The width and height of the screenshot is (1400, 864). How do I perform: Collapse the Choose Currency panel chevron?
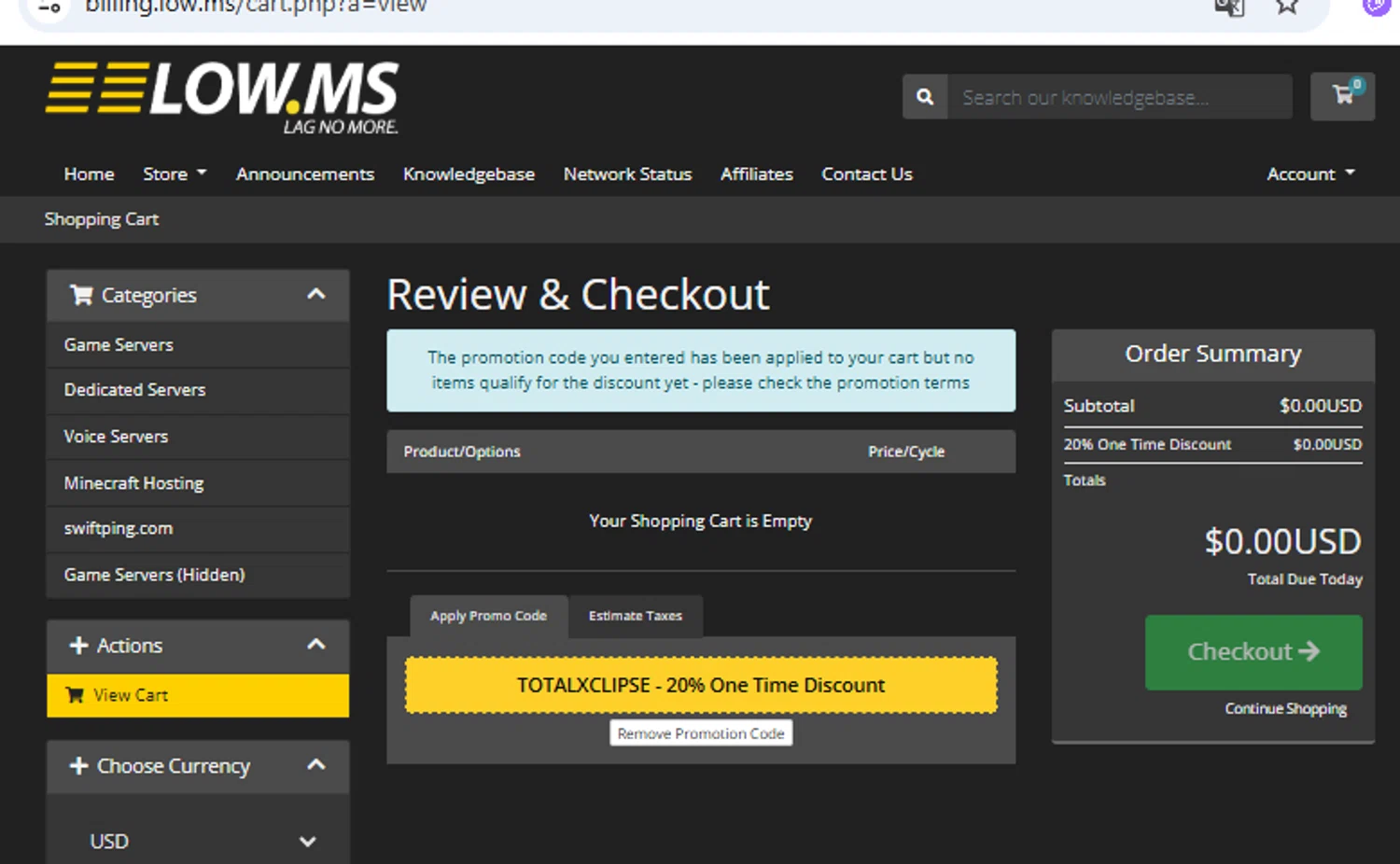point(316,765)
